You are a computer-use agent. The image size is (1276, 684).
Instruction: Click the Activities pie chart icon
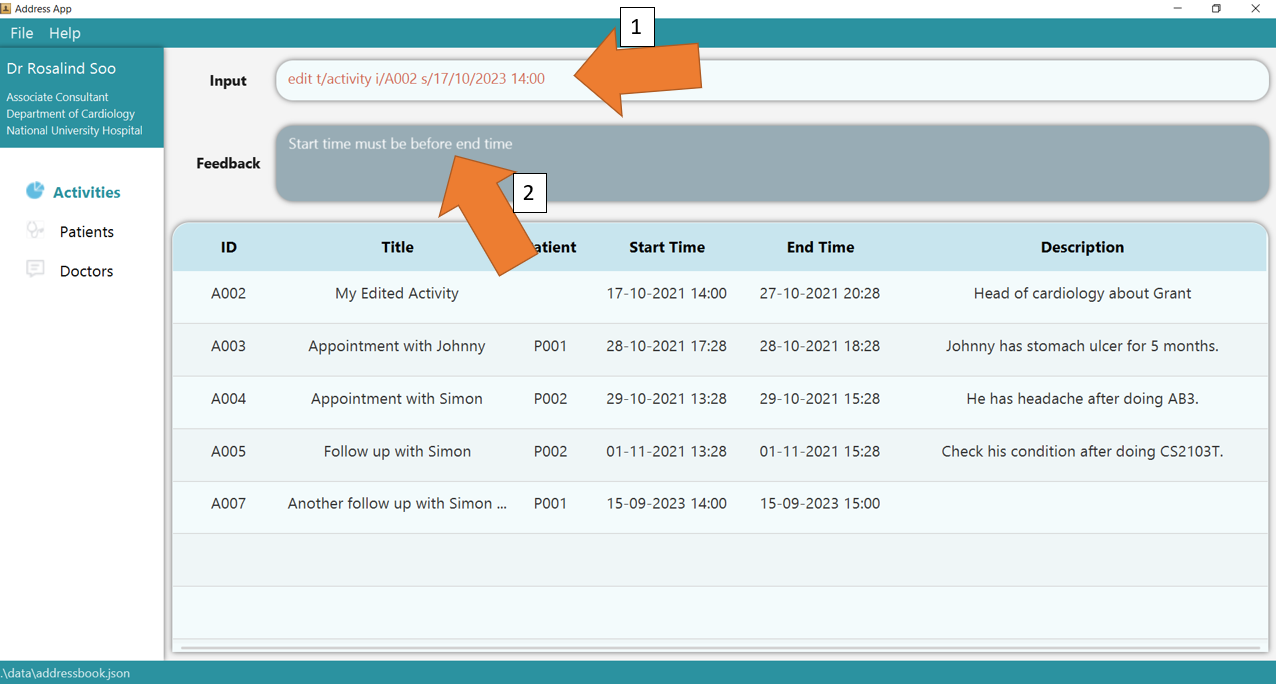coord(35,191)
